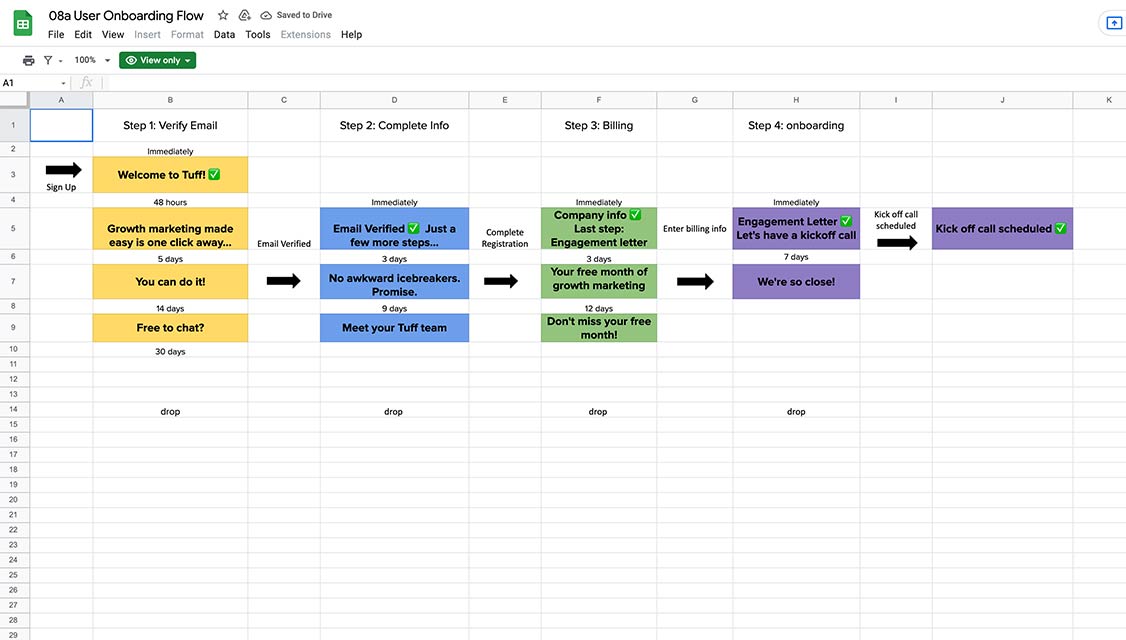This screenshot has width=1126, height=640.
Task: Print the spreadsheet with the printer icon
Action: pyautogui.click(x=29, y=60)
